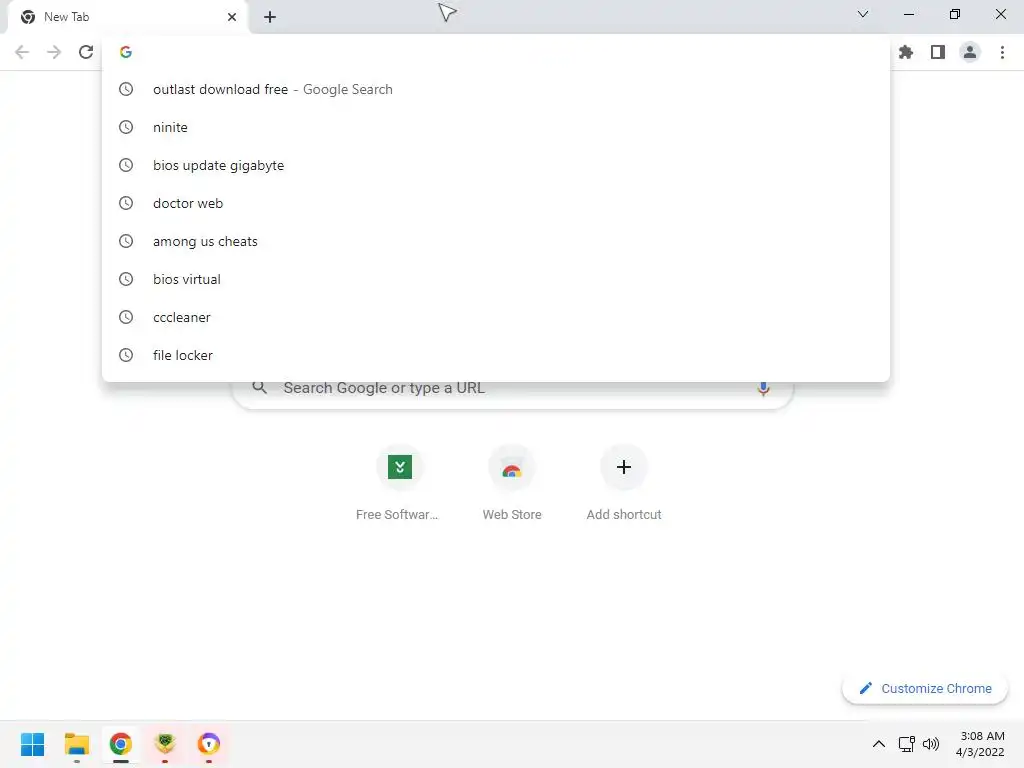Screen dimensions: 1024x768
Task: Select 'bios update gigabyte' suggestion
Action: click(x=496, y=165)
